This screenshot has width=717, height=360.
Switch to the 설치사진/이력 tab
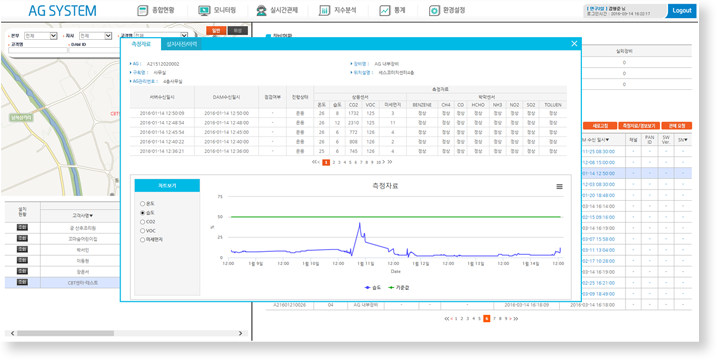(182, 44)
